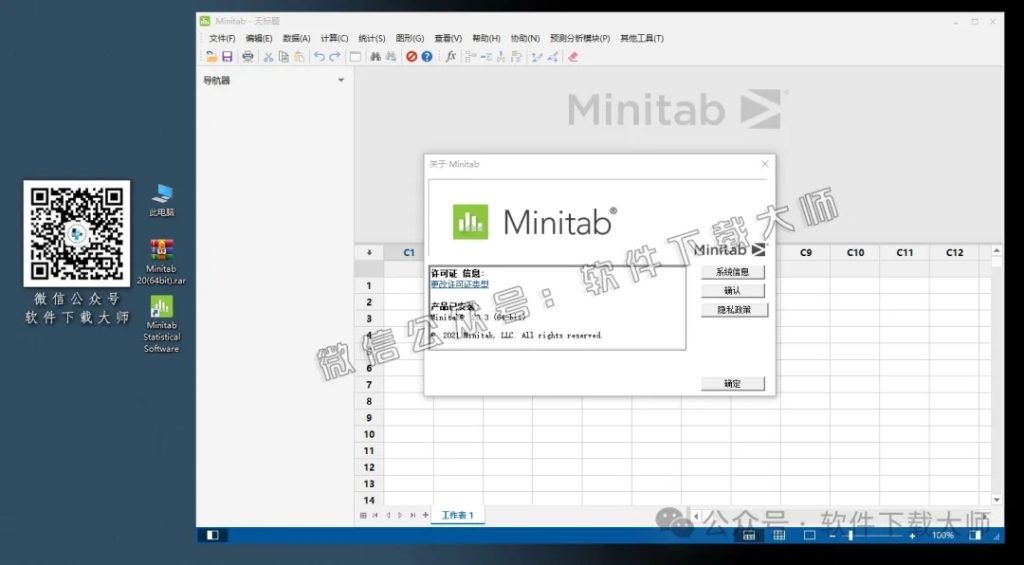Open the 图形(G) menu
This screenshot has height=565, width=1024.
(x=409, y=39)
